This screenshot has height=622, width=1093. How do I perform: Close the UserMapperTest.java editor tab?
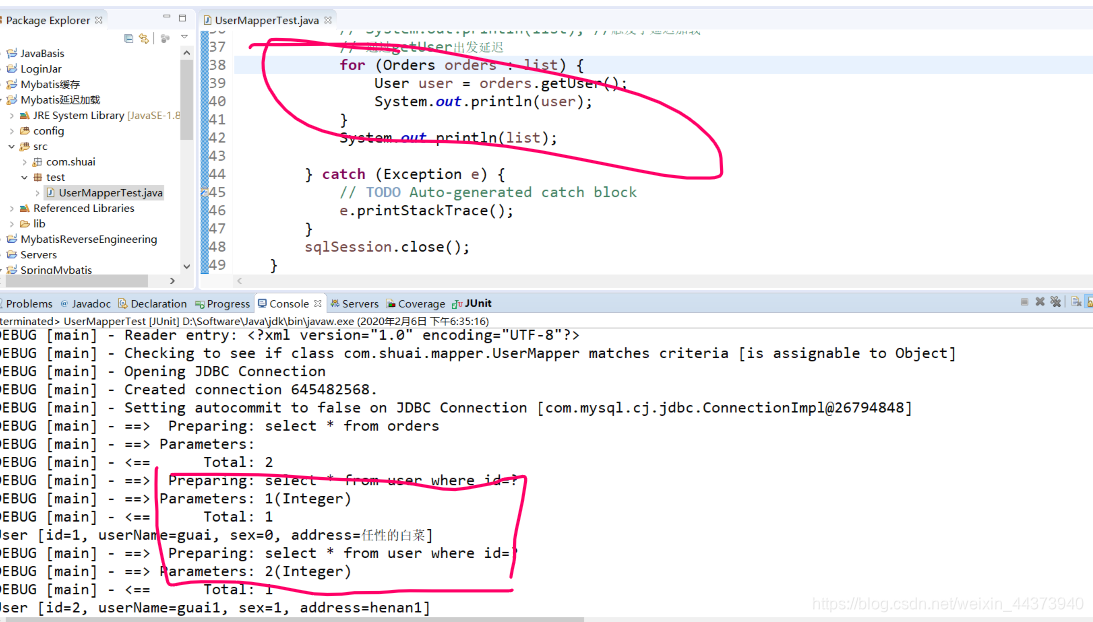(328, 20)
